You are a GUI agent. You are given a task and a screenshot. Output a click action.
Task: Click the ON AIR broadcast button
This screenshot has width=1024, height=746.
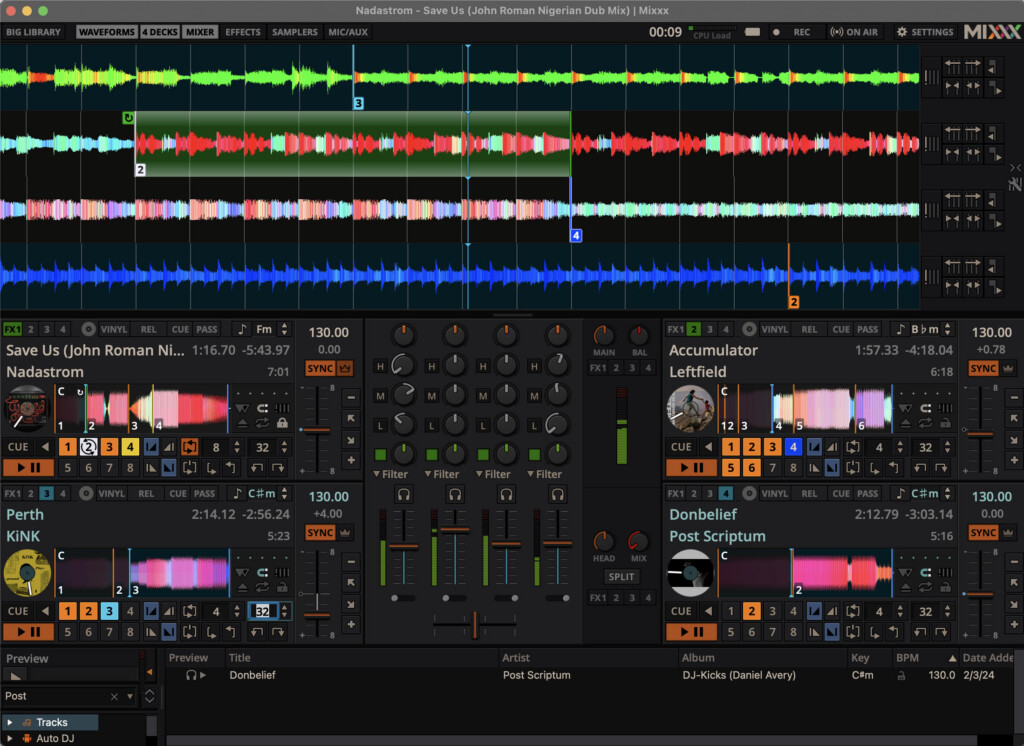pos(854,32)
